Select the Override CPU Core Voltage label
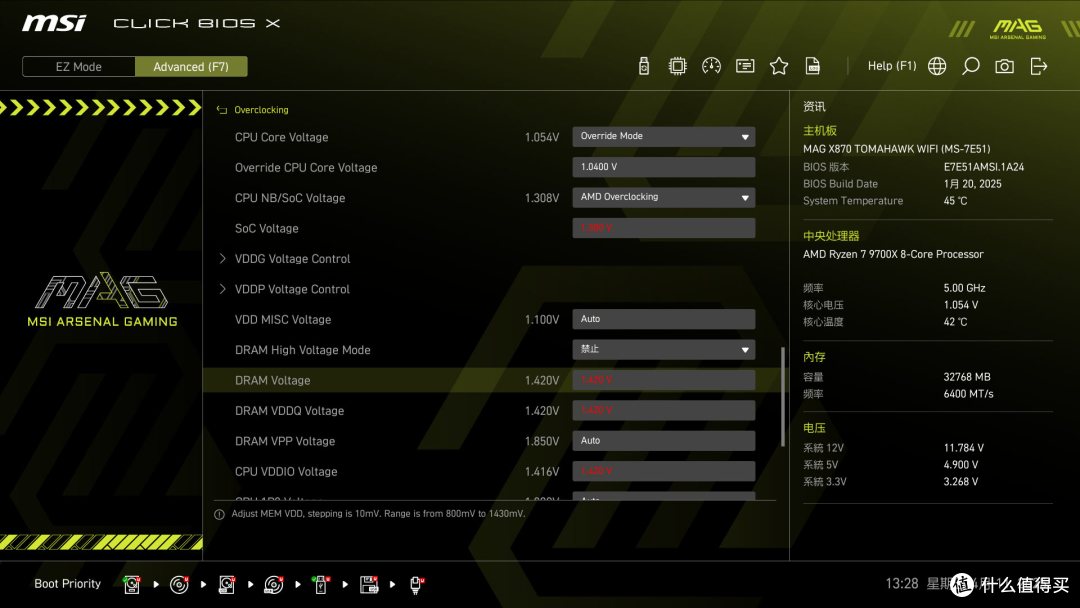This screenshot has height=608, width=1080. click(x=306, y=167)
